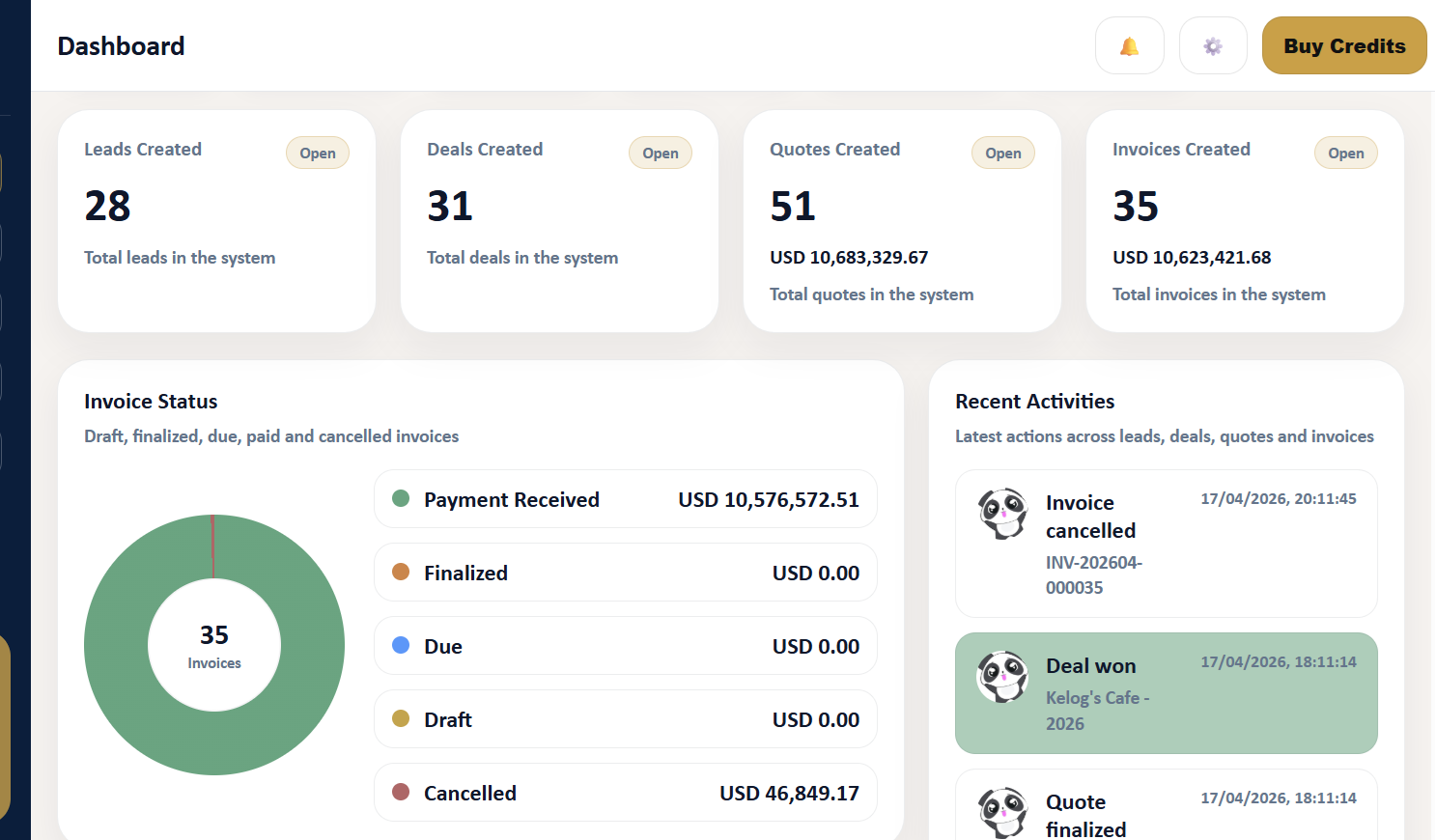Click the panda avatar on Quote finalized activity
Image resolution: width=1435 pixels, height=840 pixels.
1001,812
